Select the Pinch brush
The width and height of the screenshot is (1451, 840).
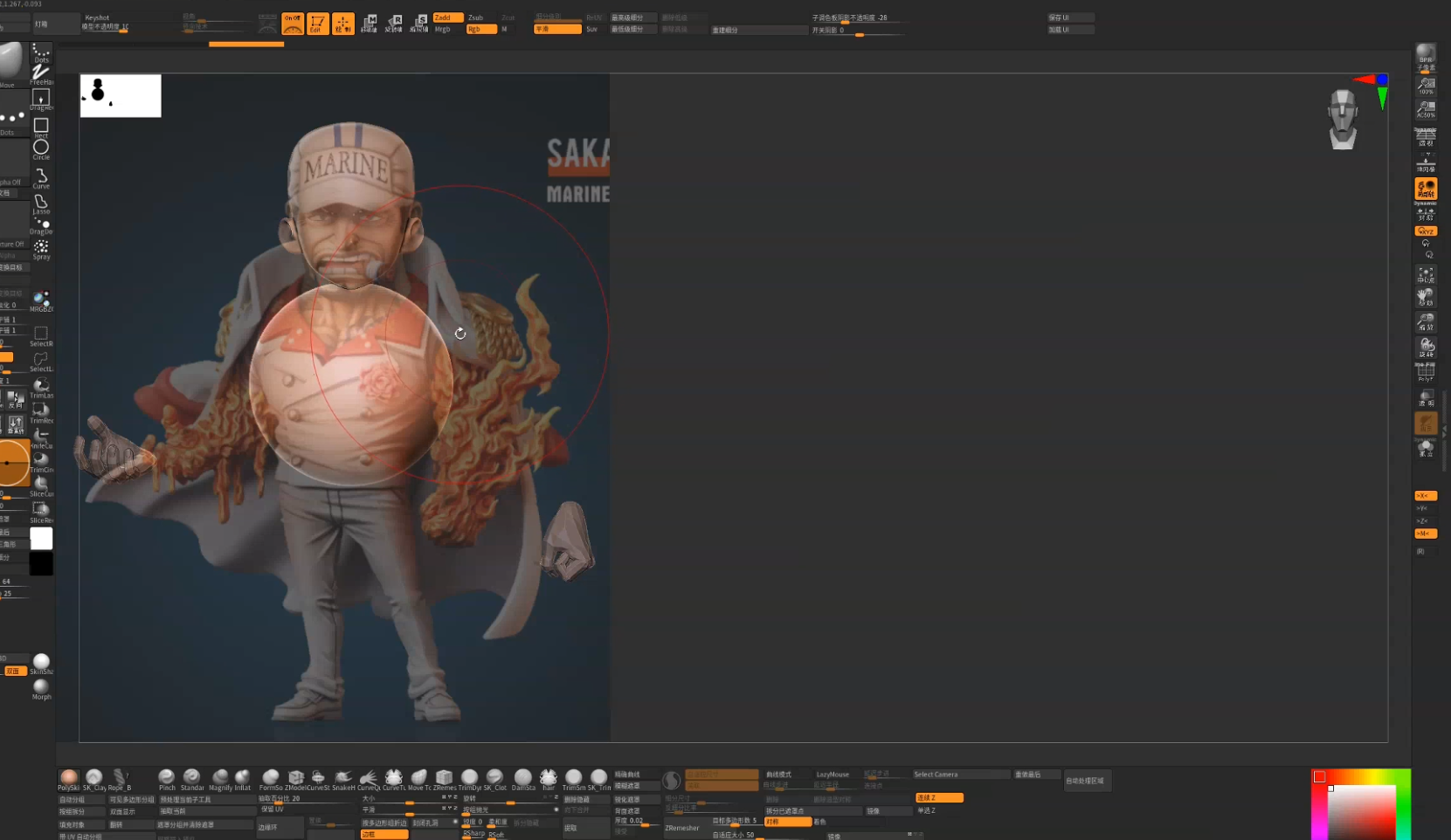tap(166, 779)
